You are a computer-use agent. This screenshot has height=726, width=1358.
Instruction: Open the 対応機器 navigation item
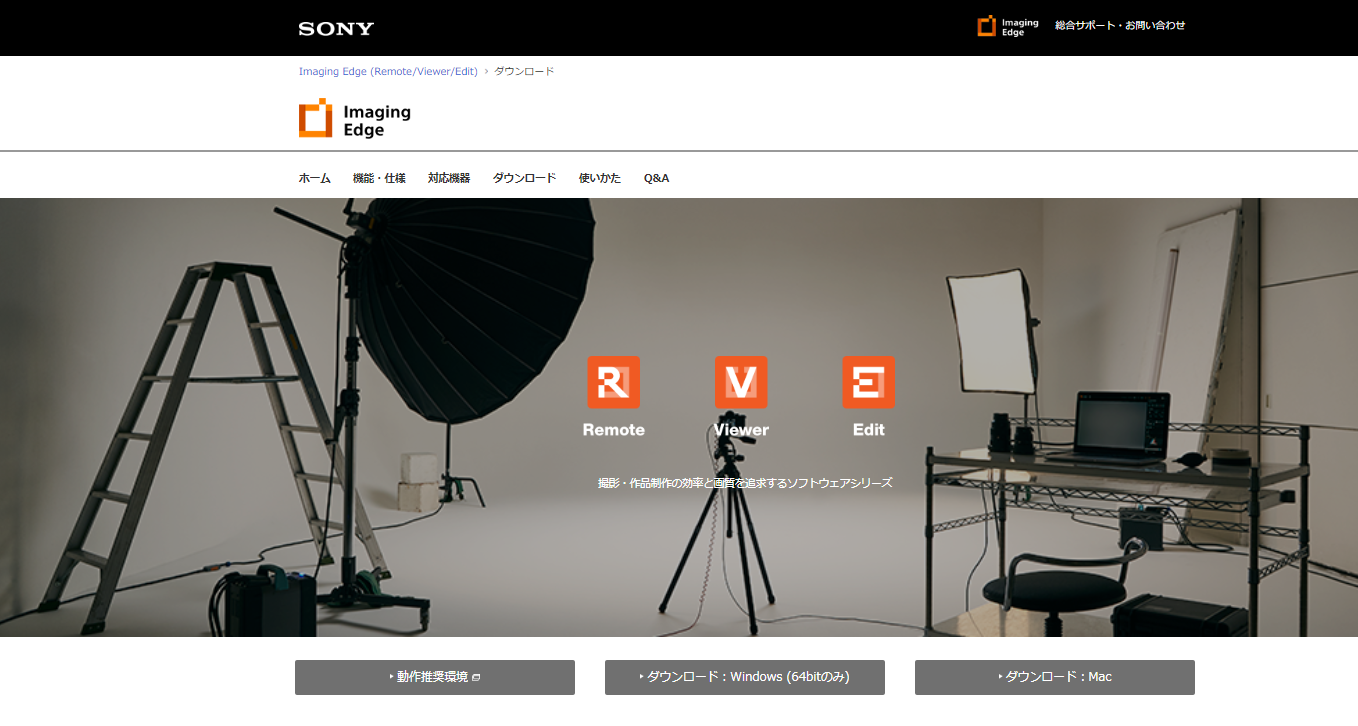pyautogui.click(x=449, y=178)
